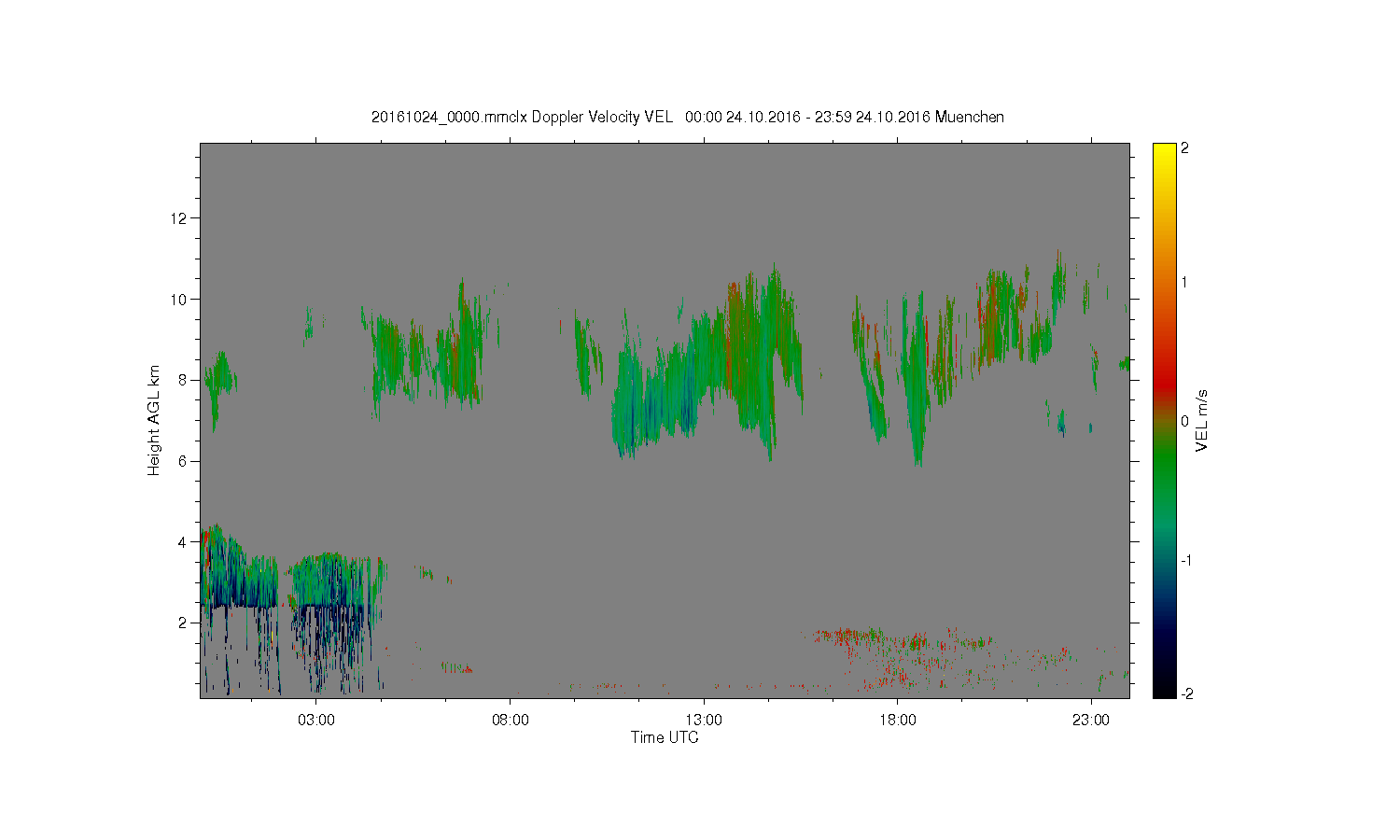Select the 18:00 time tick label
This screenshot has height=840, width=1400.
pyautogui.click(x=897, y=720)
